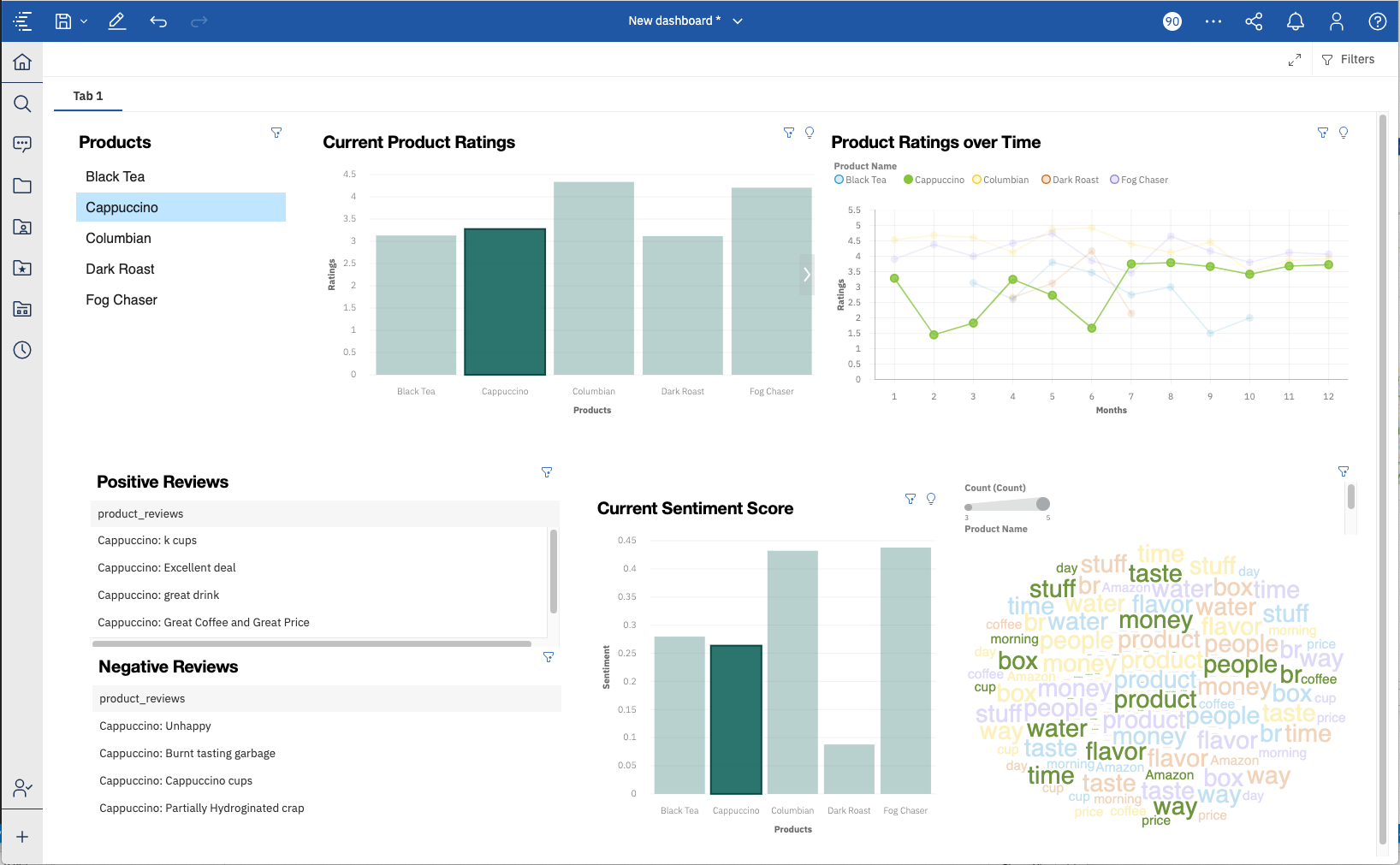Screen dimensions: 1400x865
Task: Open the user profile menu
Action: click(1337, 21)
